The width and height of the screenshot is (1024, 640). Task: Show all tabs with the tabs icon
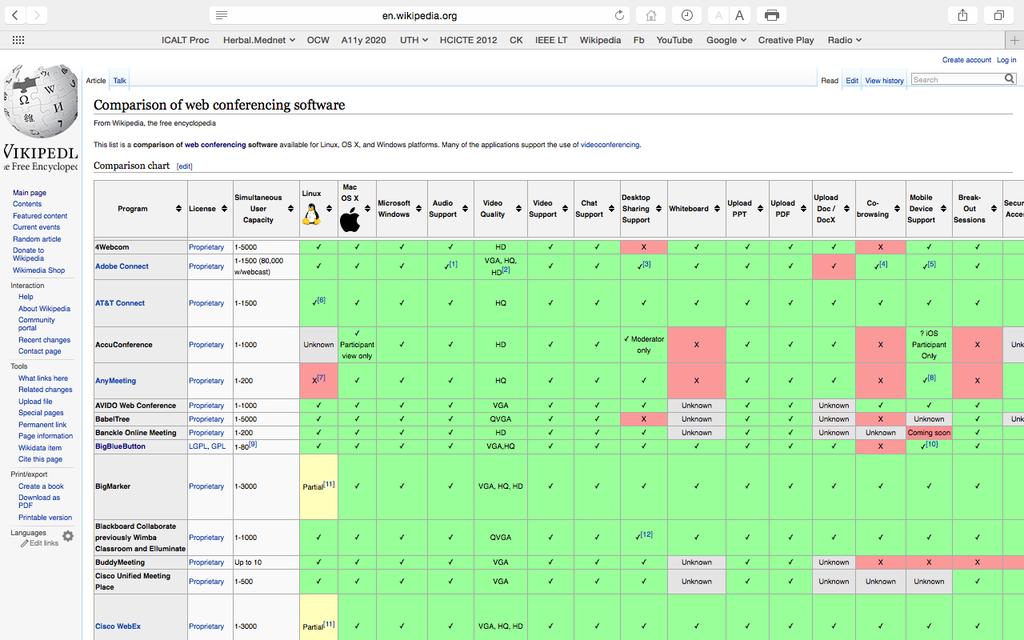999,15
